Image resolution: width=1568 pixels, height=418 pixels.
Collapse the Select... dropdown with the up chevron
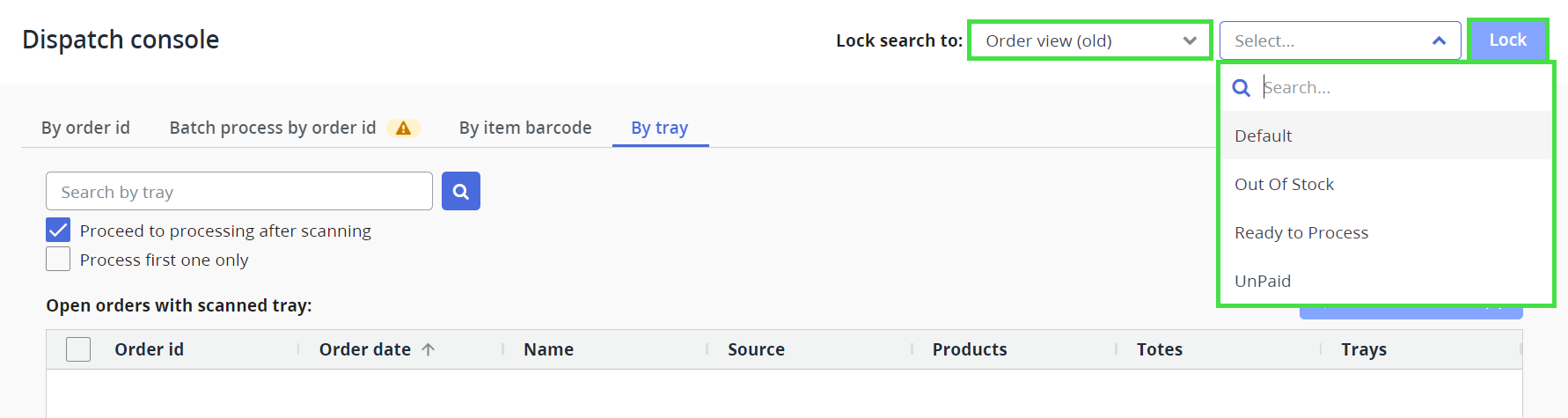click(x=1440, y=40)
